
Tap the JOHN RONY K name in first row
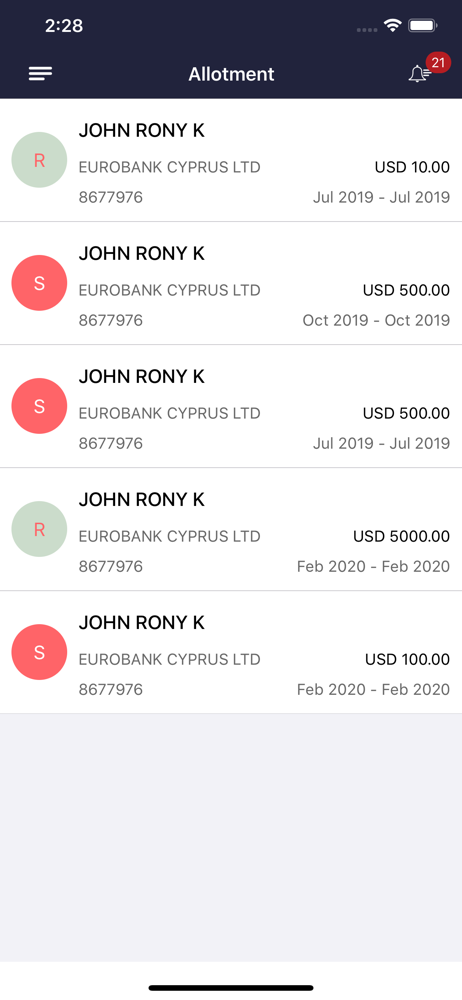click(142, 130)
